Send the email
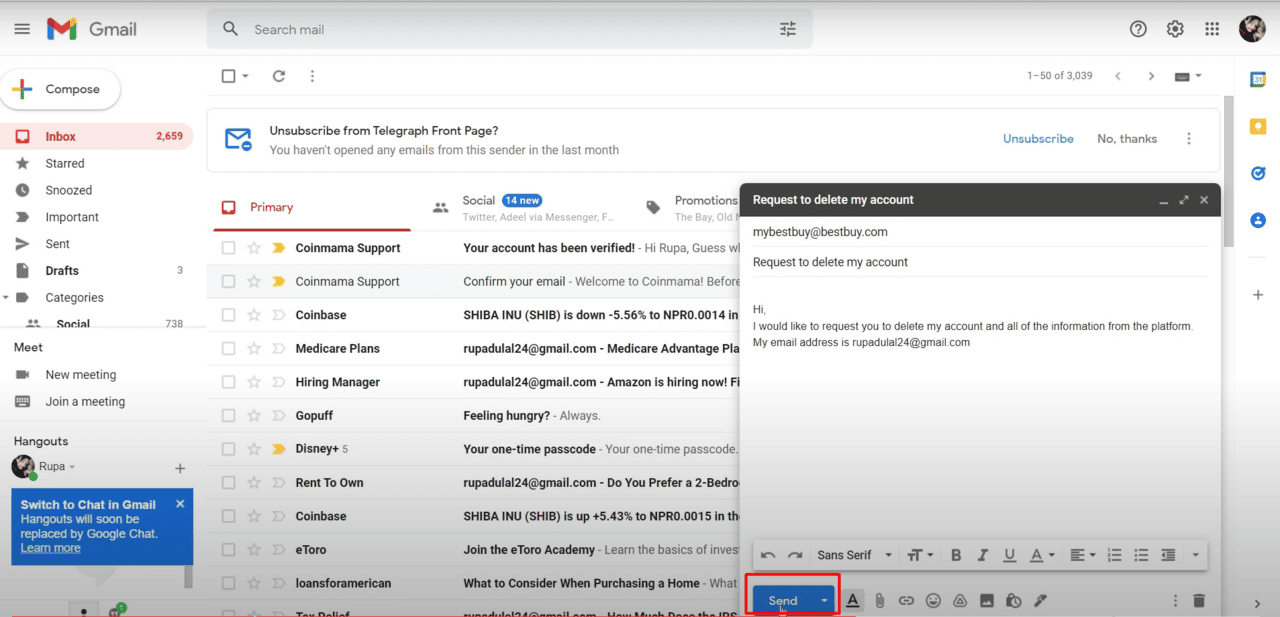 [783, 601]
